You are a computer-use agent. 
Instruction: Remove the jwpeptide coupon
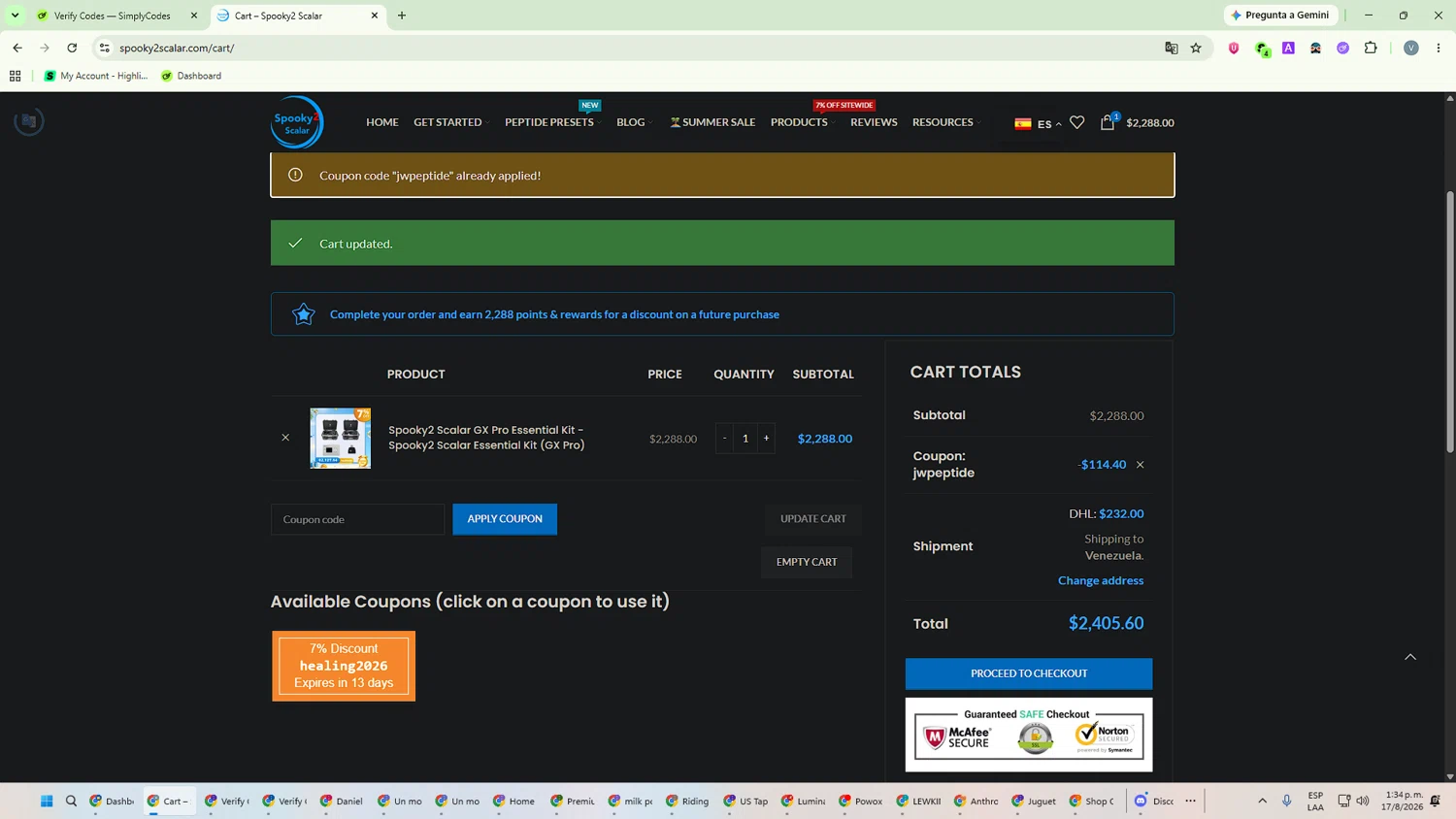(x=1141, y=465)
